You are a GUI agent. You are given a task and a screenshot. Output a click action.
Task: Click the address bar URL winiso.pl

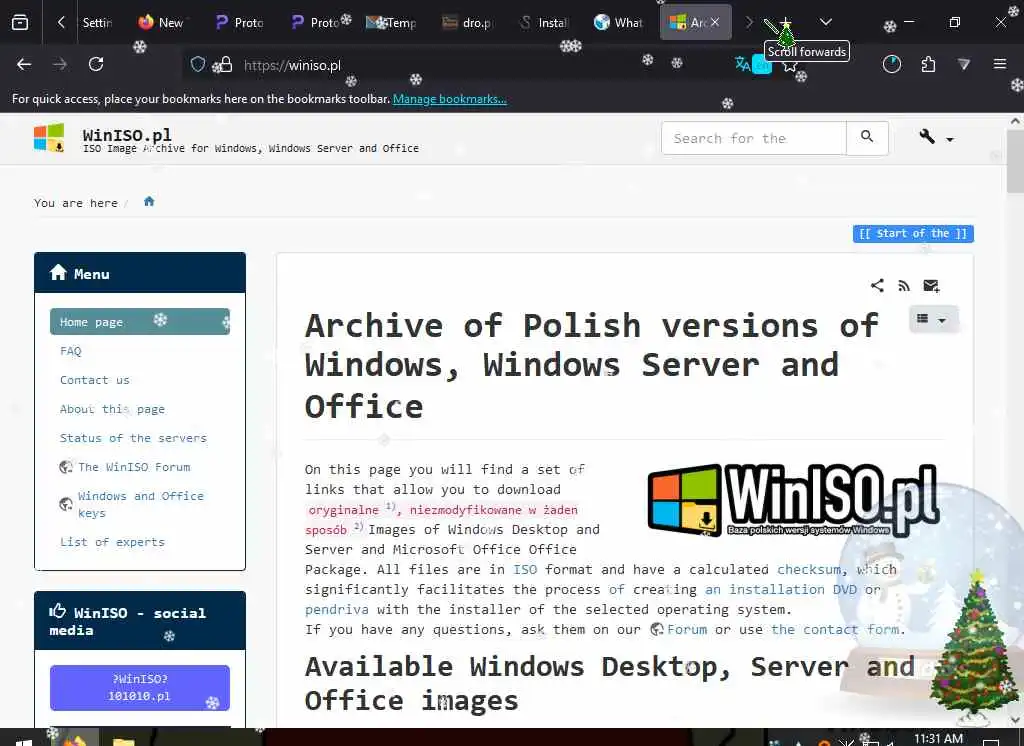click(292, 65)
